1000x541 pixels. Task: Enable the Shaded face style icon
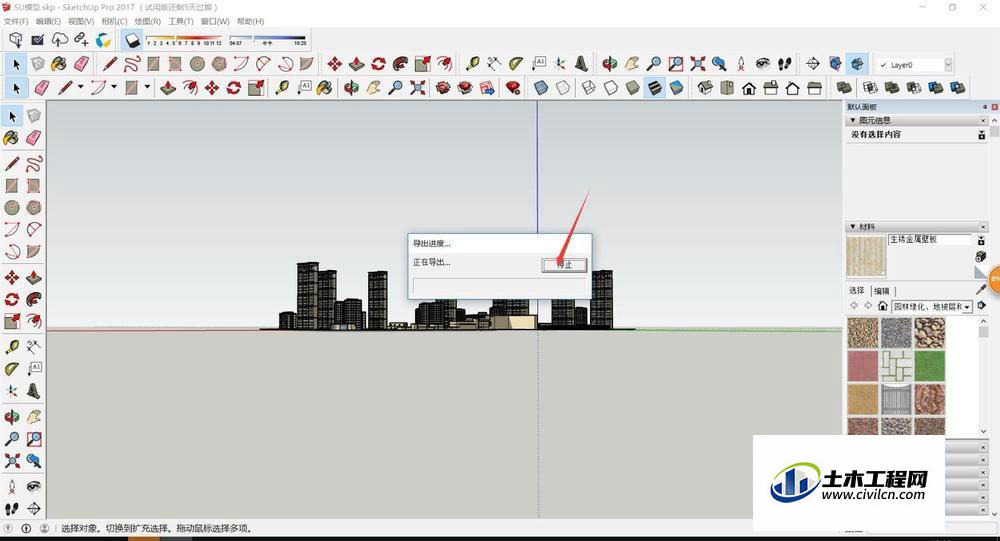633,87
